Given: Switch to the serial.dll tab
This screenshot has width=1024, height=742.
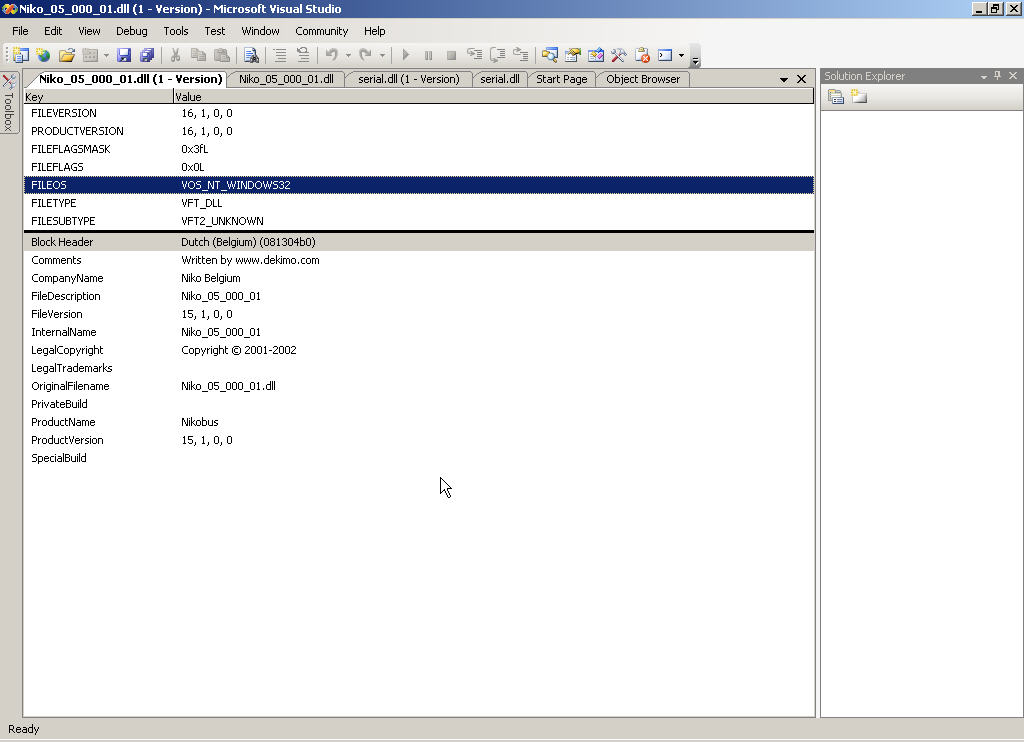Looking at the screenshot, I should point(500,79).
